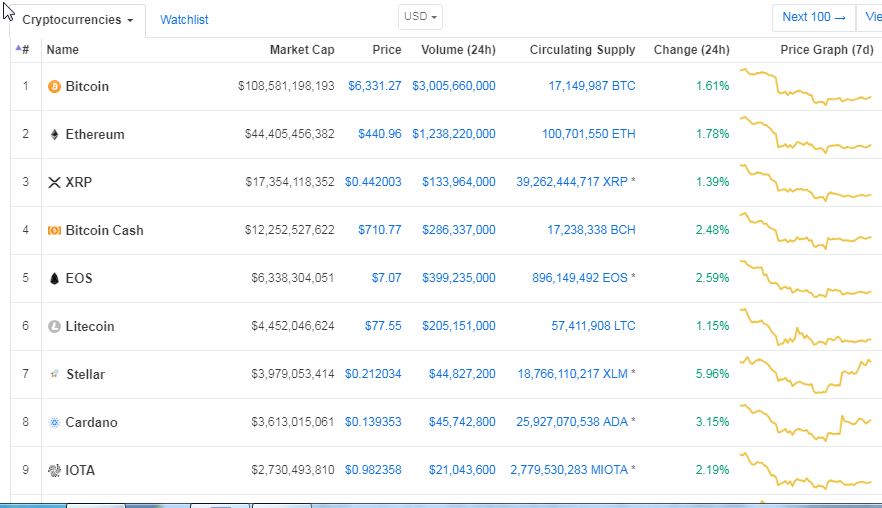Open the EOS name link
882x508 pixels.
tap(79, 278)
